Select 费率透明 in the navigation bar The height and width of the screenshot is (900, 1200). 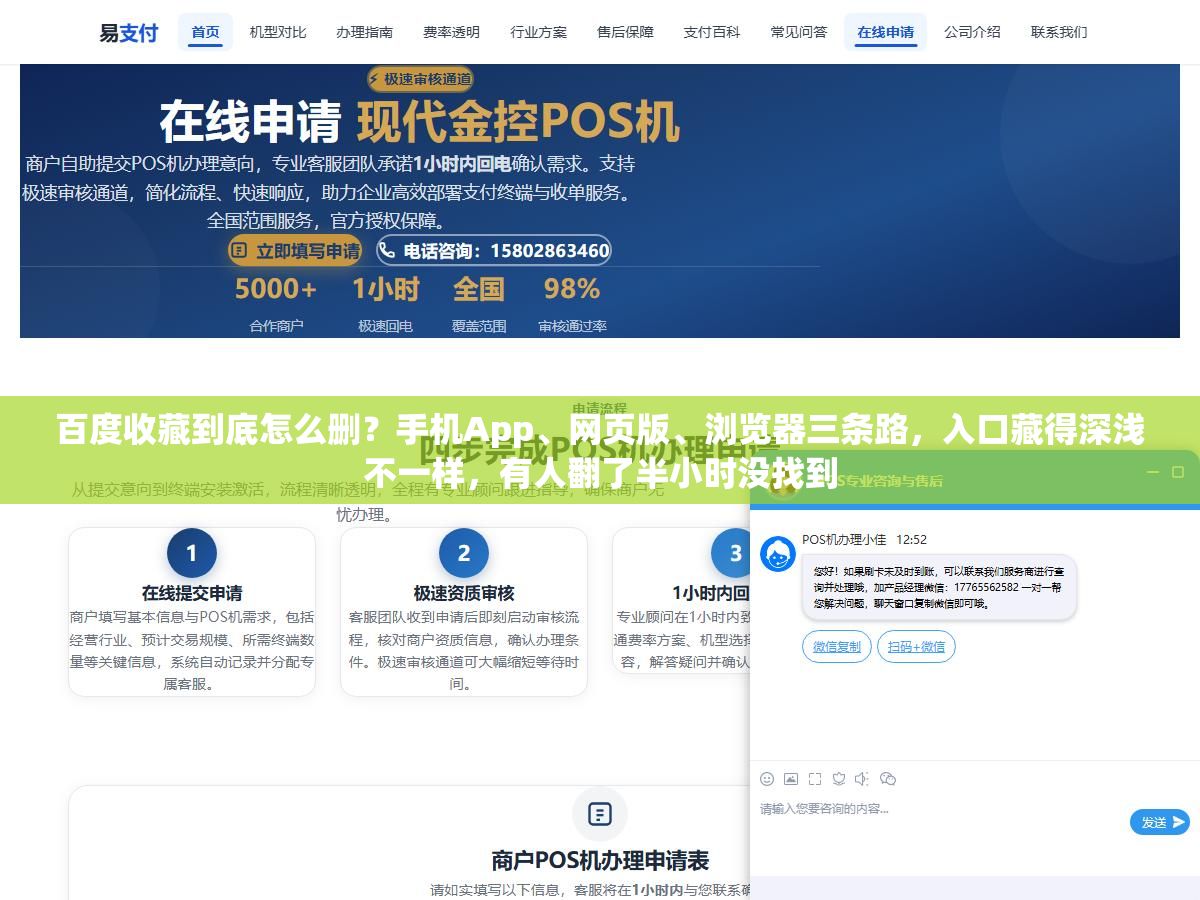click(452, 32)
